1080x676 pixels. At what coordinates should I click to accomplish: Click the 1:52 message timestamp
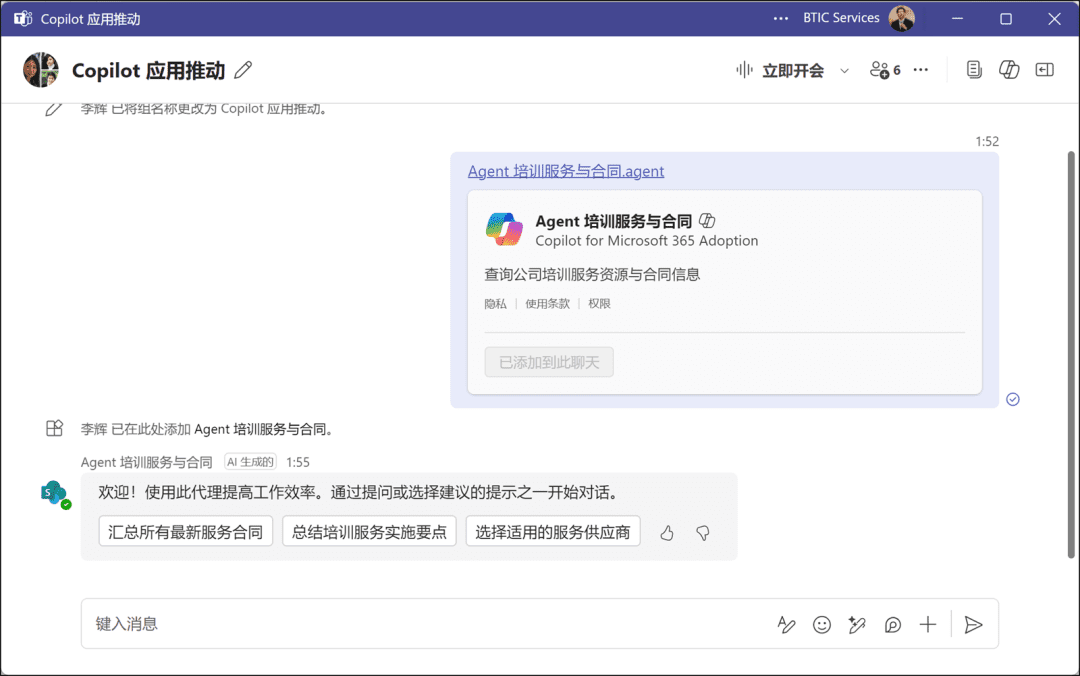click(987, 141)
